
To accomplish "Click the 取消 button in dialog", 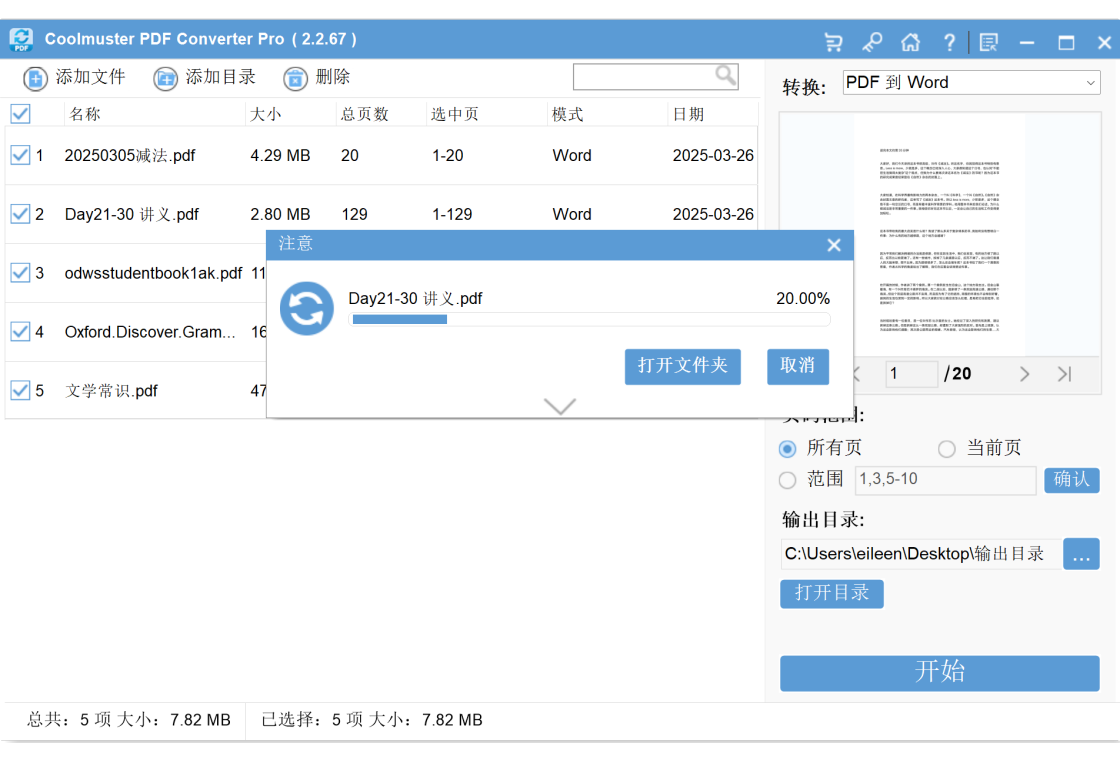I will pyautogui.click(x=798, y=366).
